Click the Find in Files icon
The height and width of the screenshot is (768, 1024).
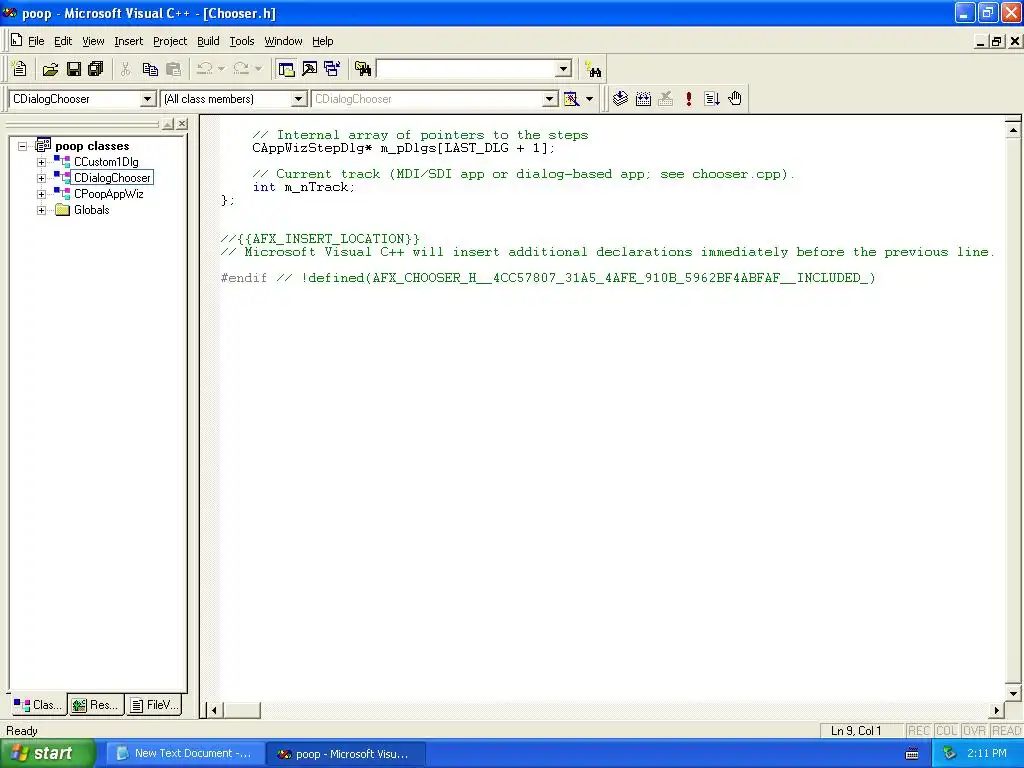(x=362, y=69)
